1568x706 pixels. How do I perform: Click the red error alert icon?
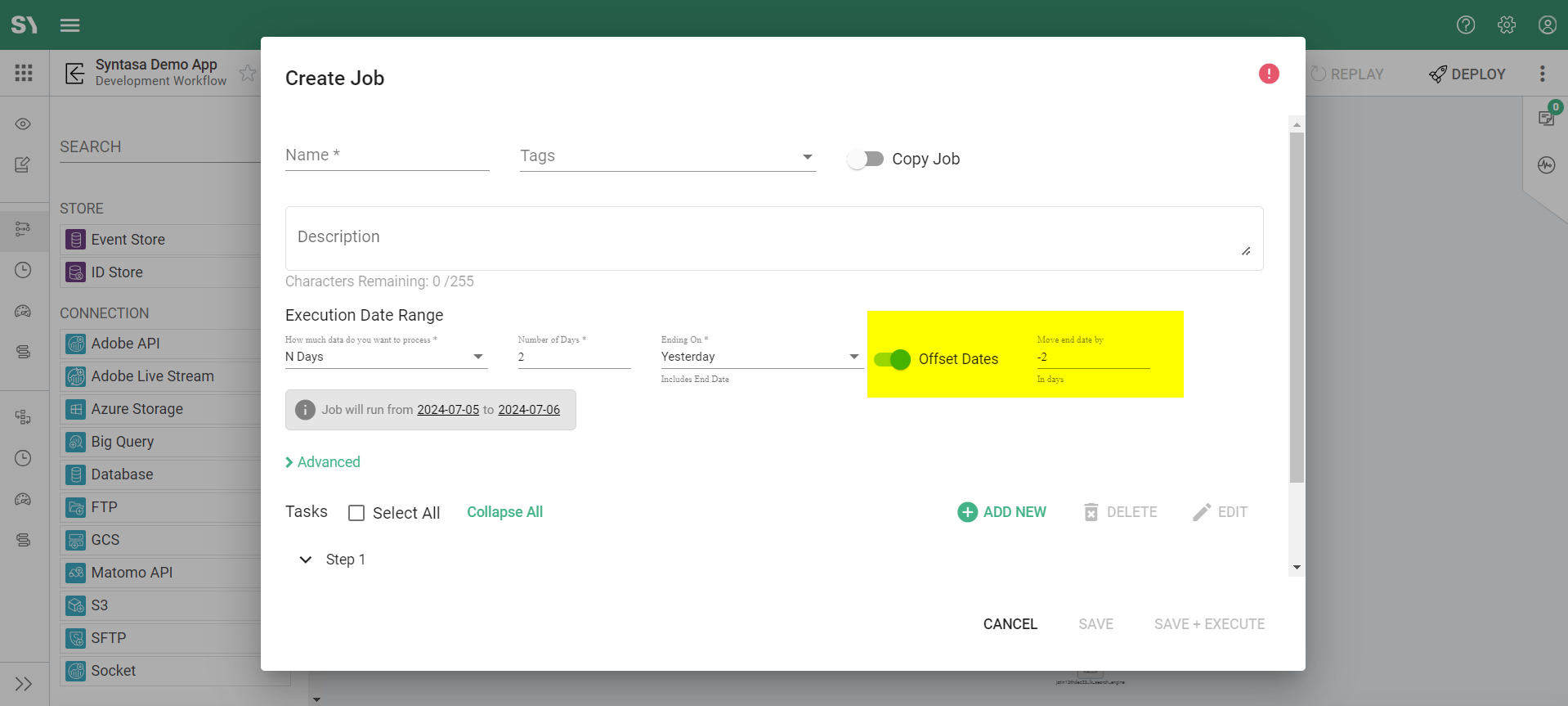tap(1268, 74)
